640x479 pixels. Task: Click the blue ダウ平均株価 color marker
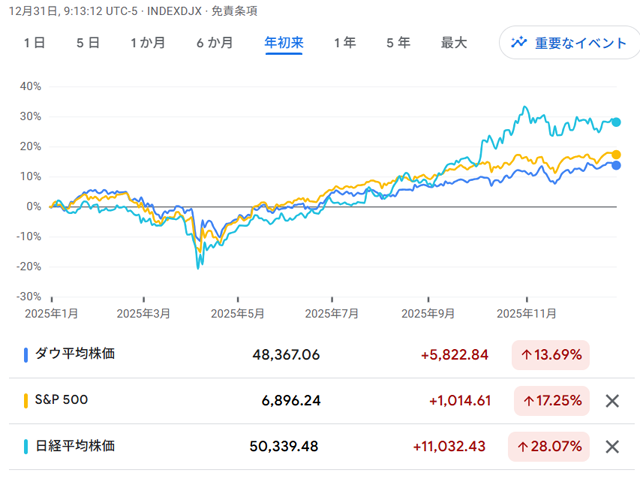25,354
